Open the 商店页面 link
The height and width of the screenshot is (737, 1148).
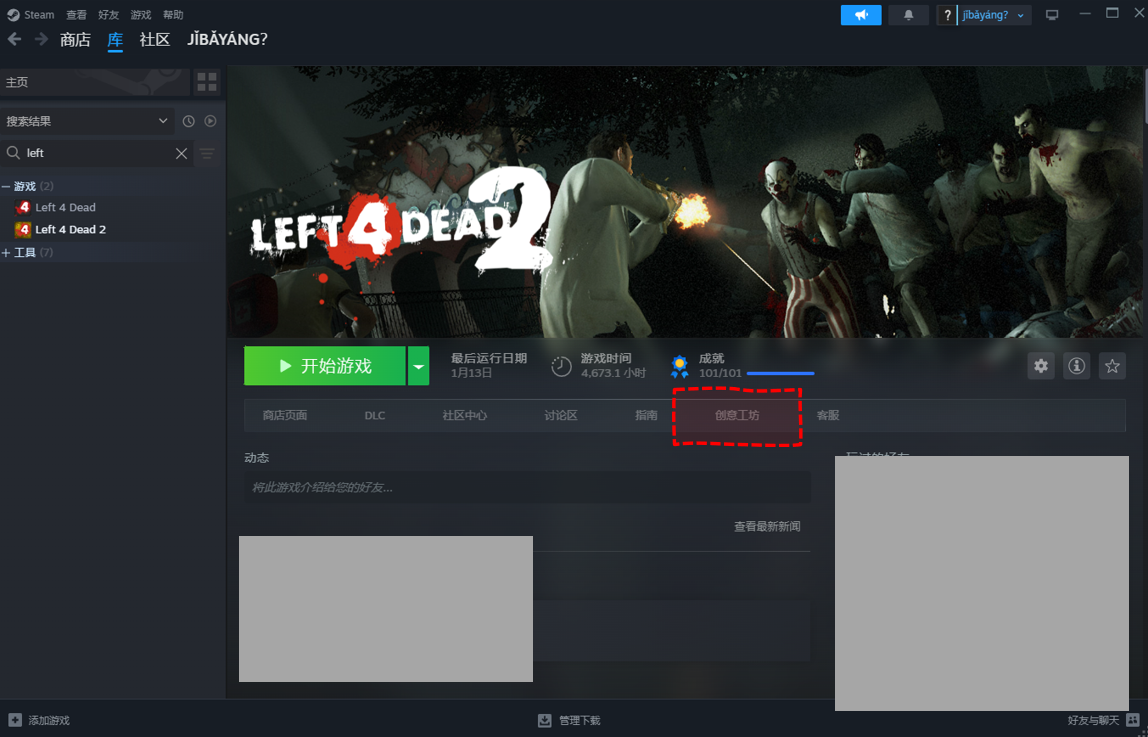(285, 415)
